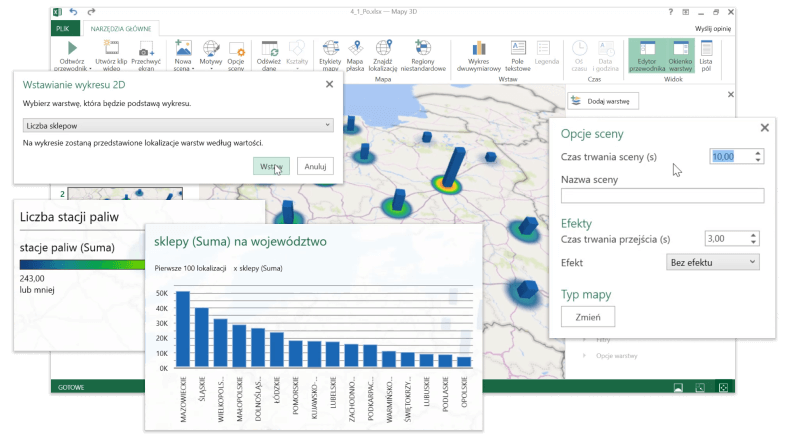Toggle Etykiety mapy icon
The width and height of the screenshot is (790, 438).
coord(331,48)
